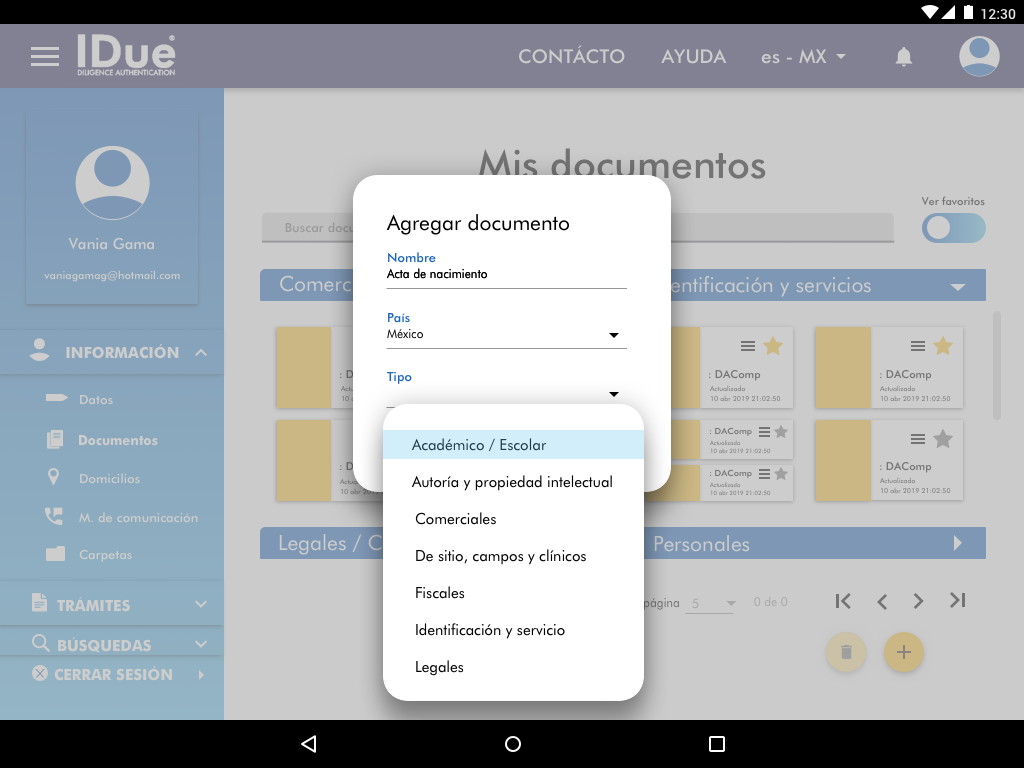Click the next page chevron

[x=918, y=601]
